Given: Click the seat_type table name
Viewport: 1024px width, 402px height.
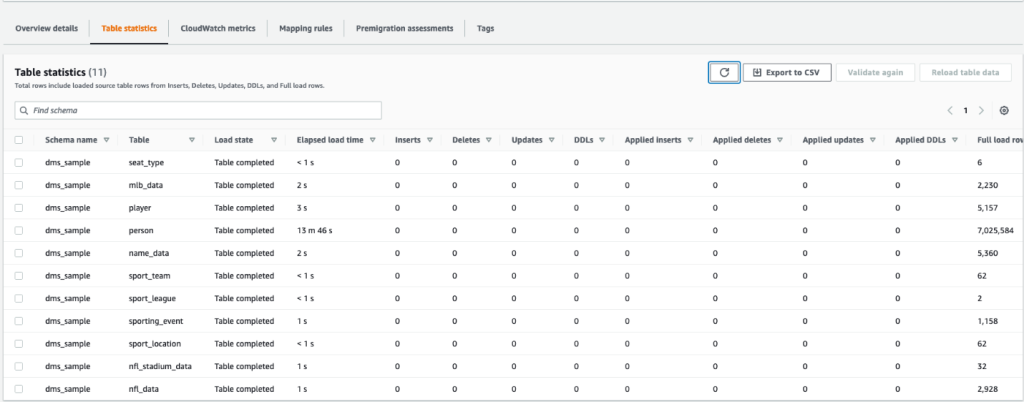Looking at the screenshot, I should pyautogui.click(x=146, y=162).
